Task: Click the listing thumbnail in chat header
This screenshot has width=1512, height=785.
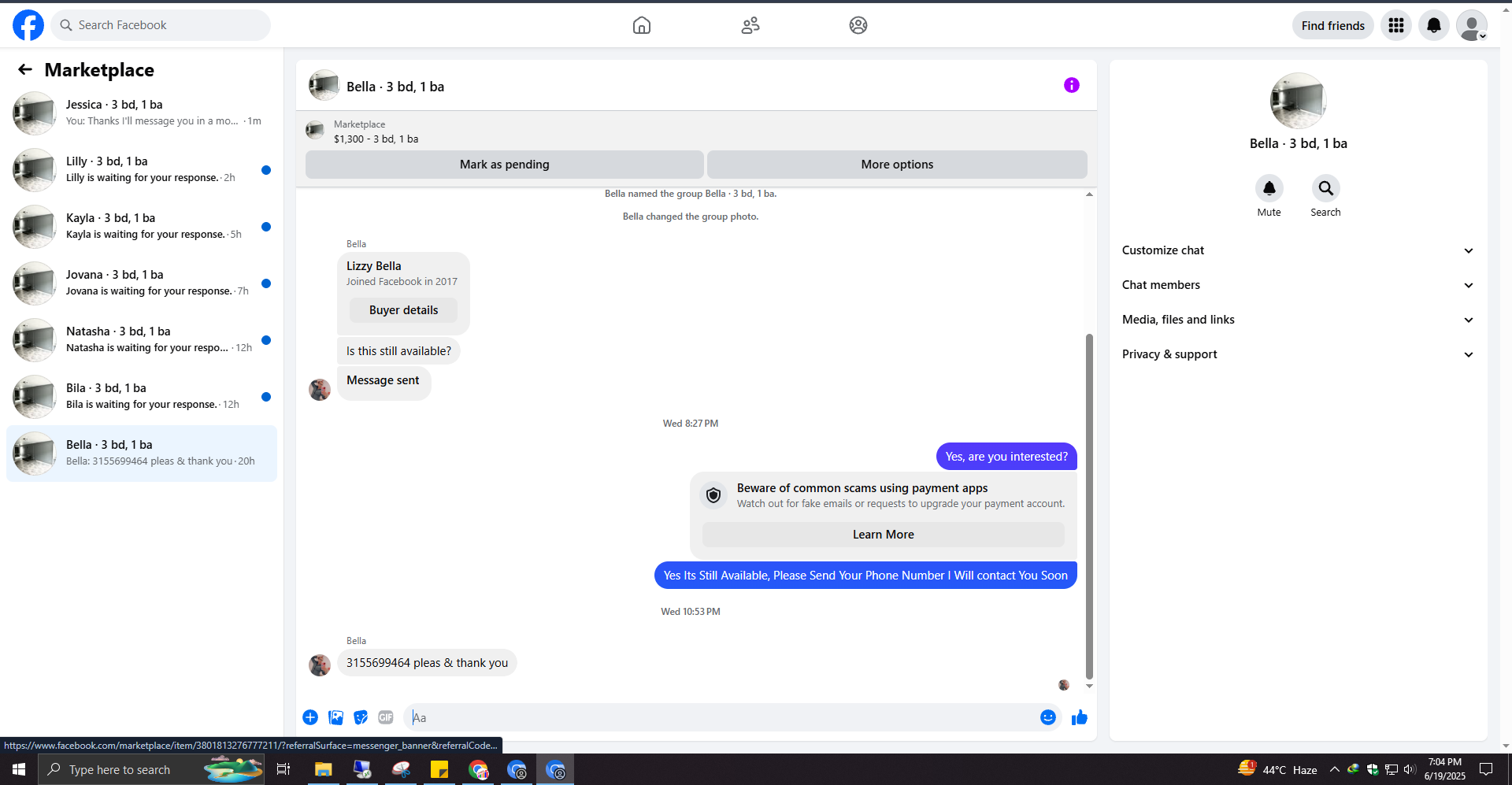Action: click(x=324, y=85)
